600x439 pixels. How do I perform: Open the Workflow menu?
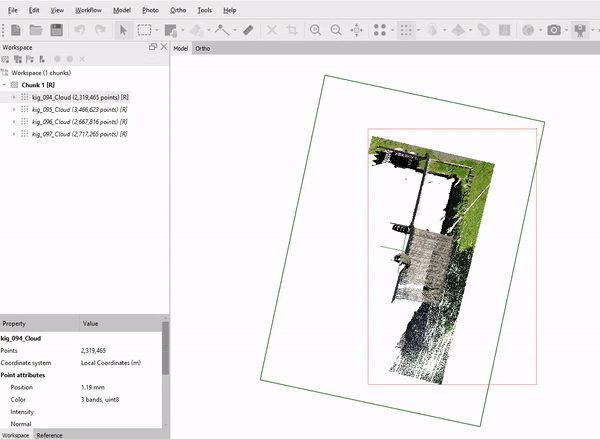click(88, 10)
